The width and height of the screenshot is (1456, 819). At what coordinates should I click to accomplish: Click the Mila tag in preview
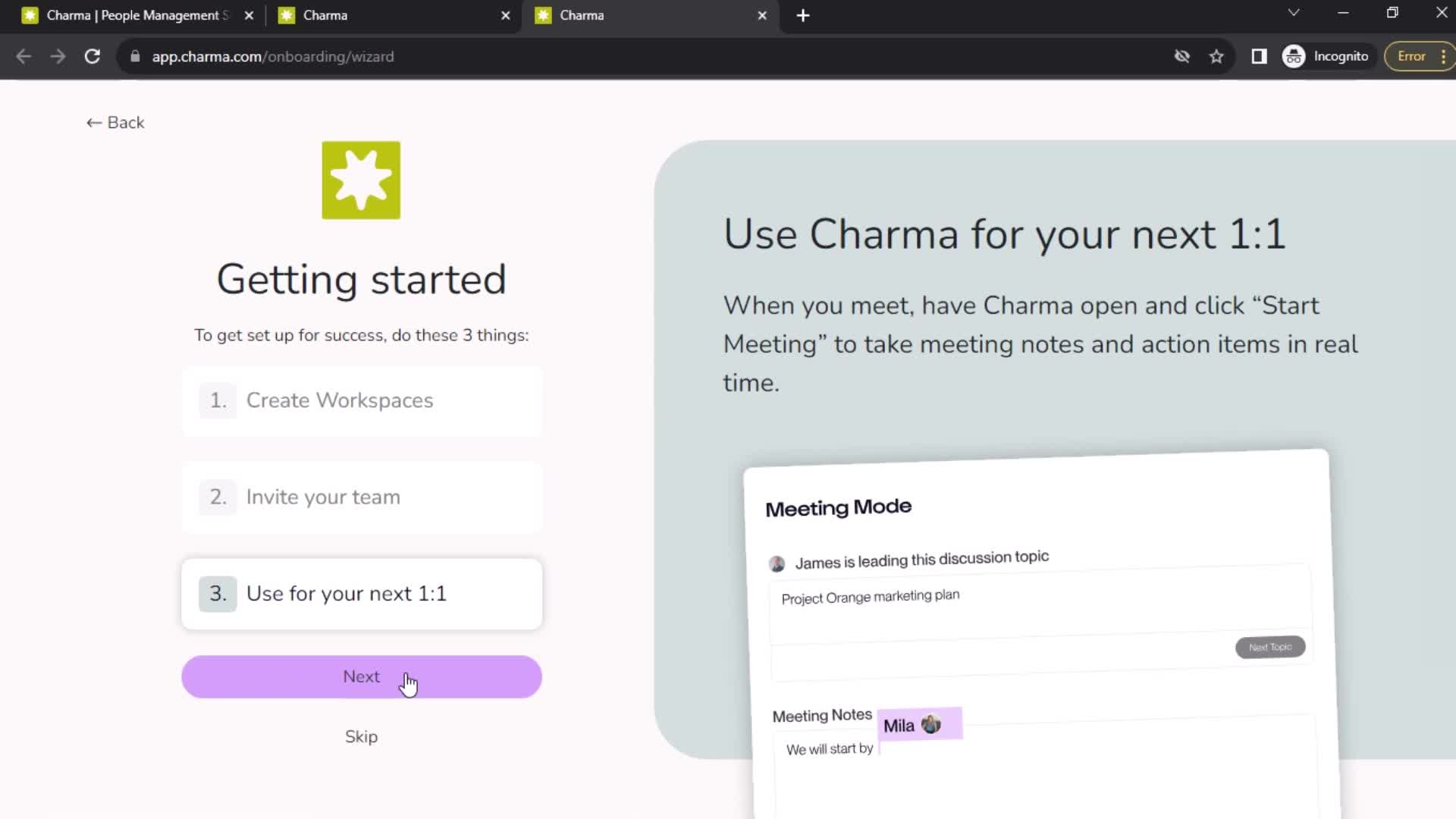920,724
